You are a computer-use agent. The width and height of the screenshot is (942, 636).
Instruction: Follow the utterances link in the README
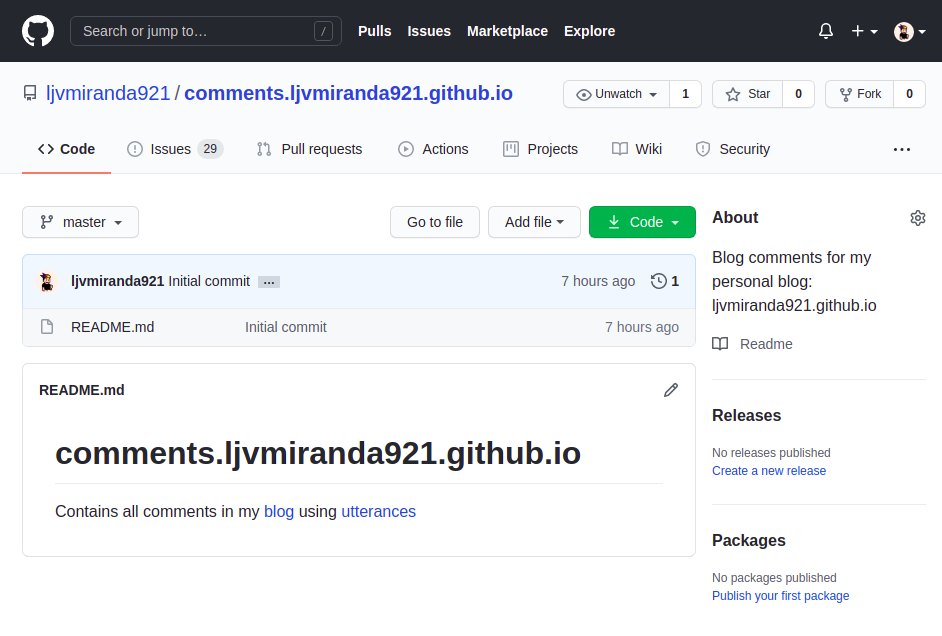[x=378, y=512]
